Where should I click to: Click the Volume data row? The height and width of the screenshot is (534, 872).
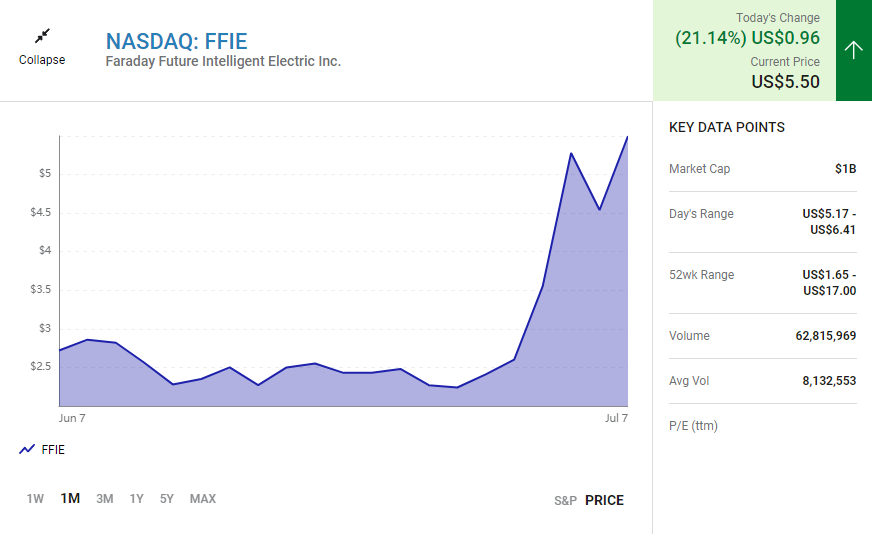pyautogui.click(x=762, y=336)
